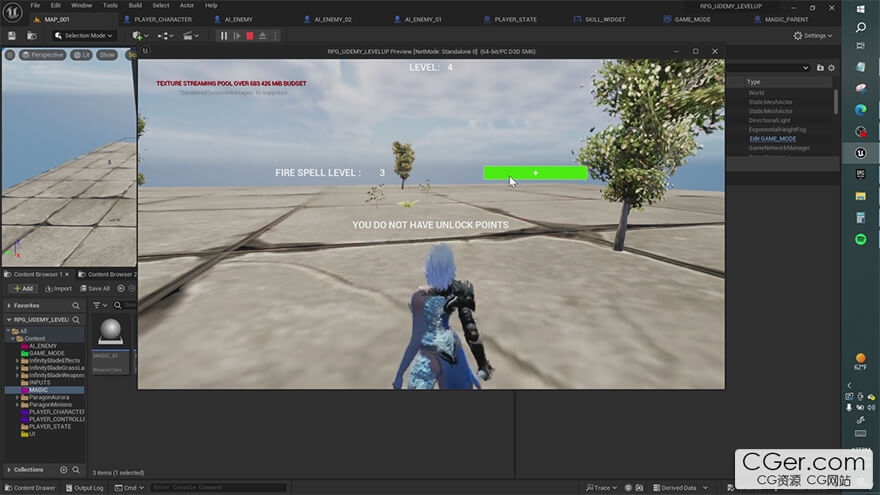880x495 pixels.
Task: Add a new collection with the plus icon
Action: (63, 470)
